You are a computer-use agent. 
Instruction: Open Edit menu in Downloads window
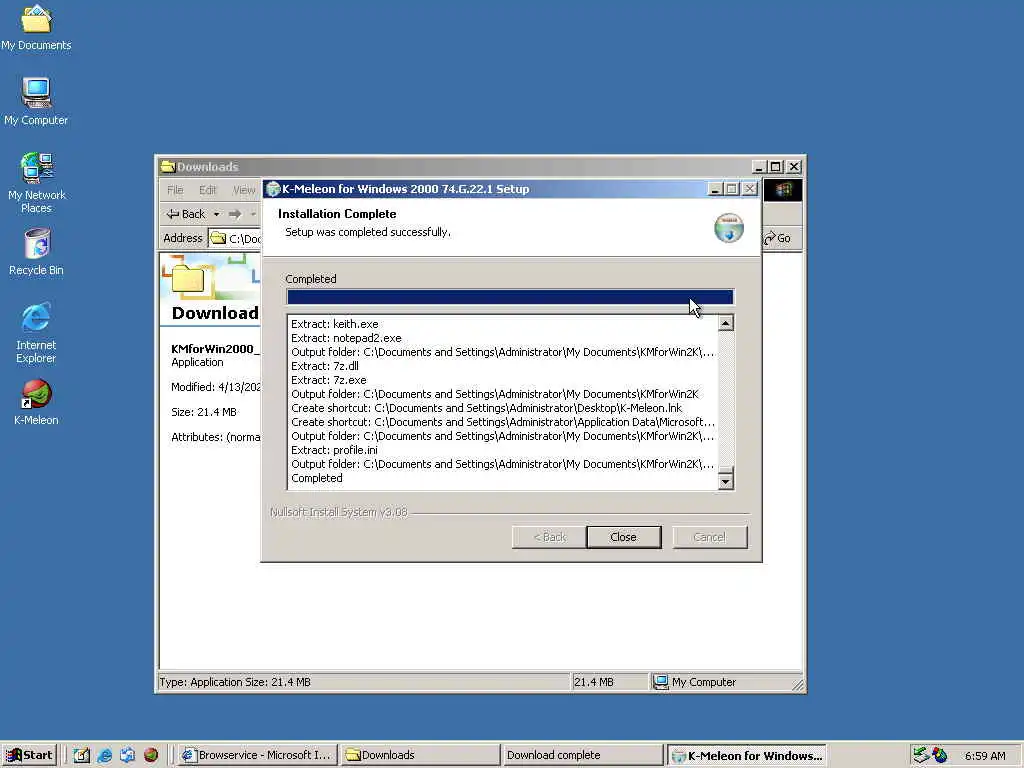click(x=208, y=190)
